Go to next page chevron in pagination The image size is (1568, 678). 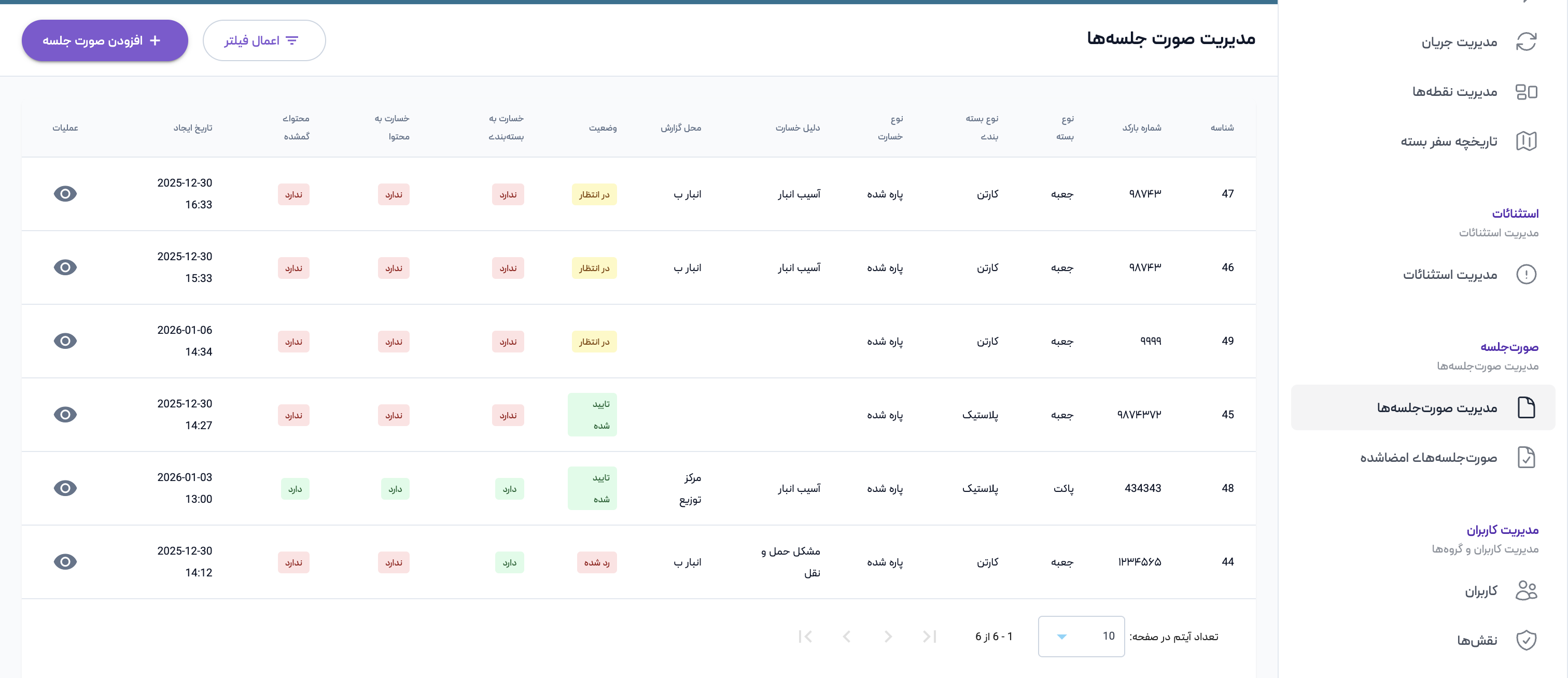click(847, 637)
